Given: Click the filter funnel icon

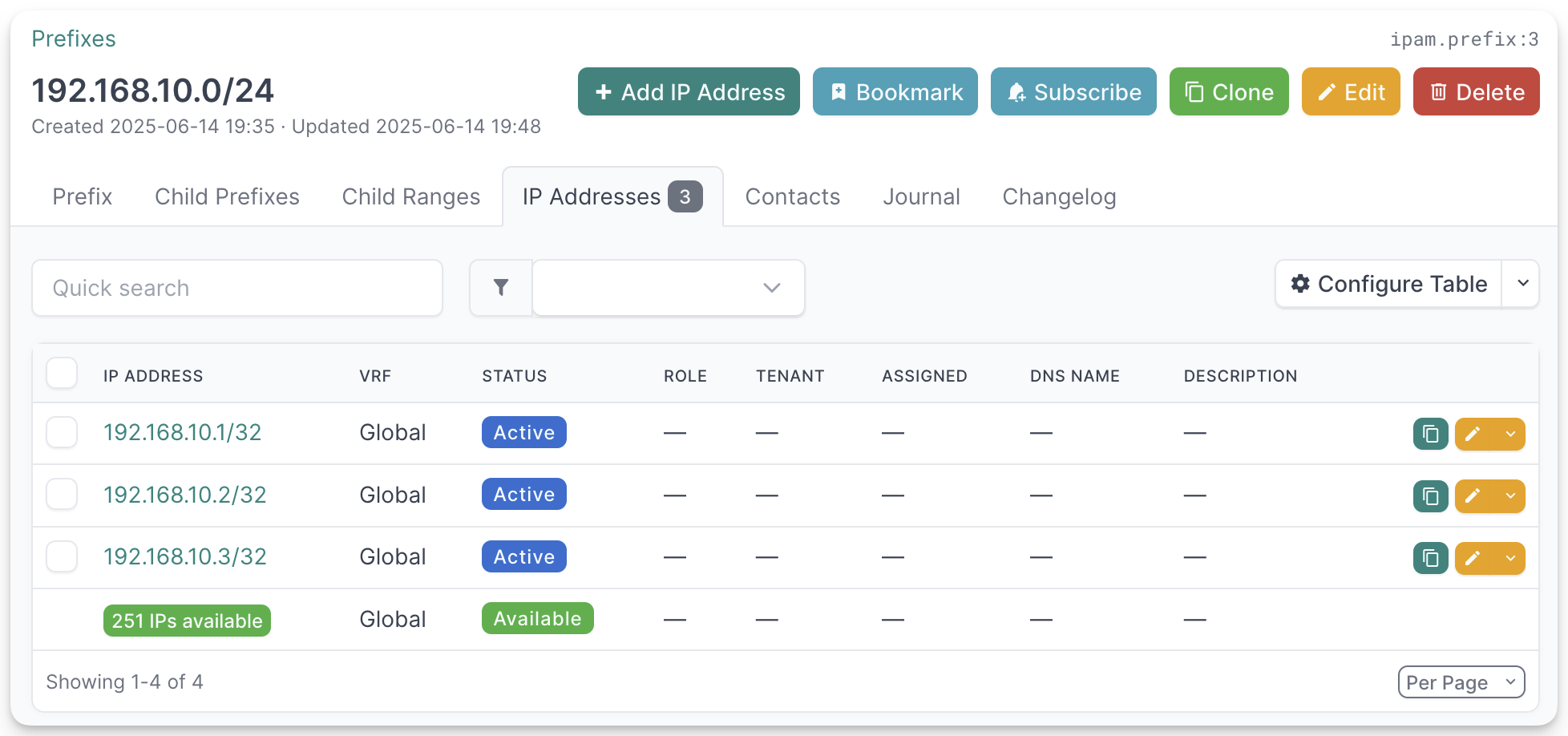Looking at the screenshot, I should (x=501, y=288).
